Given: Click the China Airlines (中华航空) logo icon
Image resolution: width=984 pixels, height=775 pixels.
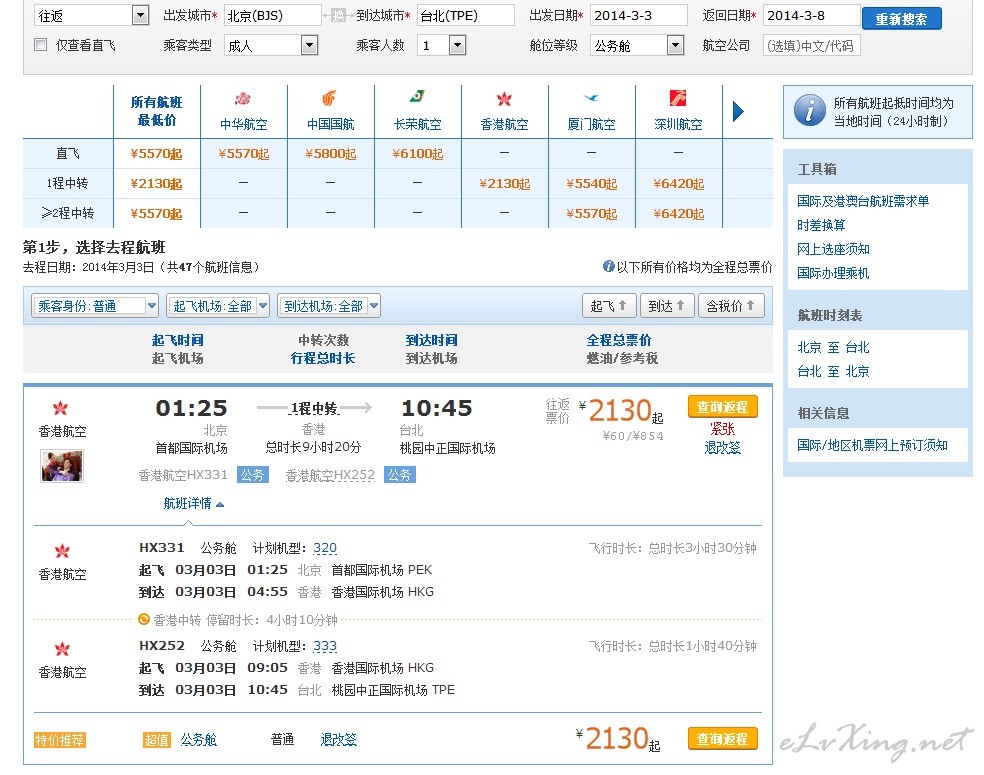Looking at the screenshot, I should [x=243, y=99].
